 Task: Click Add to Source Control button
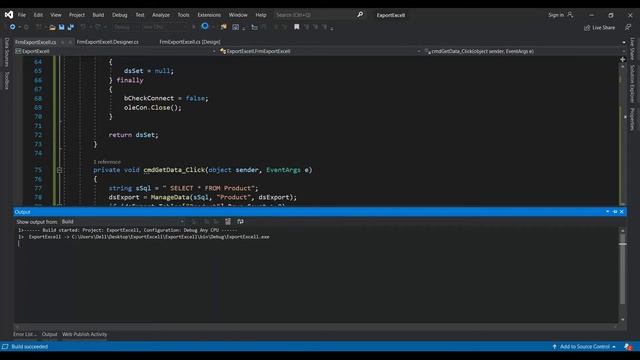point(584,347)
